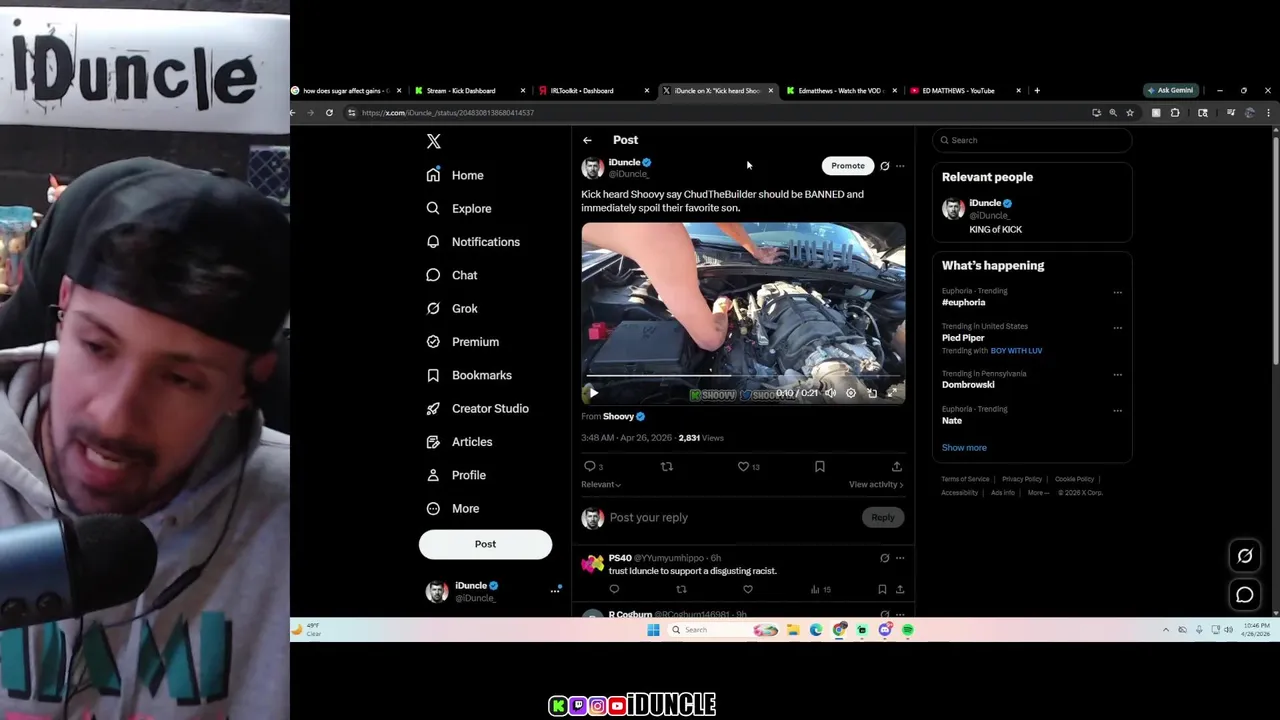
Task: Open account switcher dots beside iDuncle
Action: [x=555, y=591]
